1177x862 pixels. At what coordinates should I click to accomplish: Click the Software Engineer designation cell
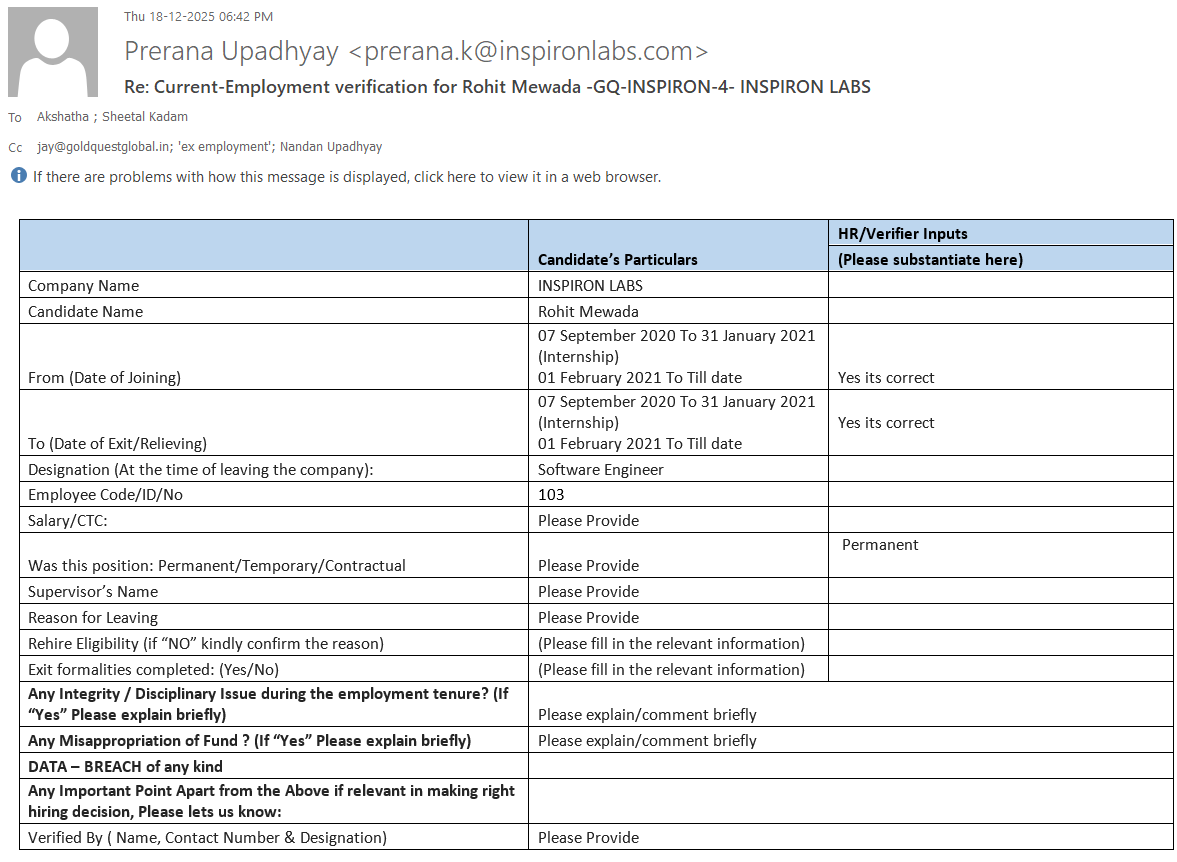click(x=600, y=469)
